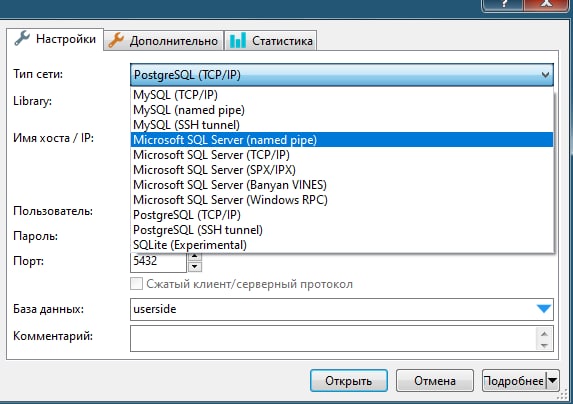Click the База данных field with userside
573x404 pixels.
pos(342,309)
